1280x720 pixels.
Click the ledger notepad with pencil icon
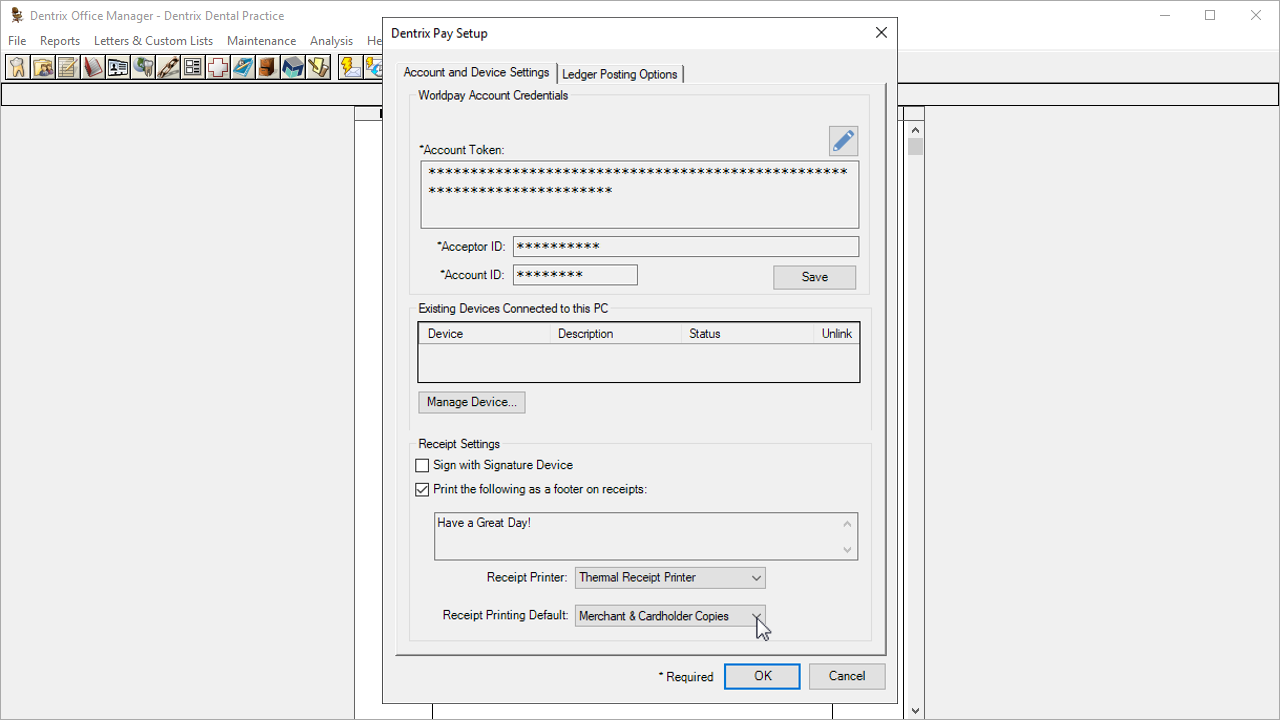[x=68, y=67]
